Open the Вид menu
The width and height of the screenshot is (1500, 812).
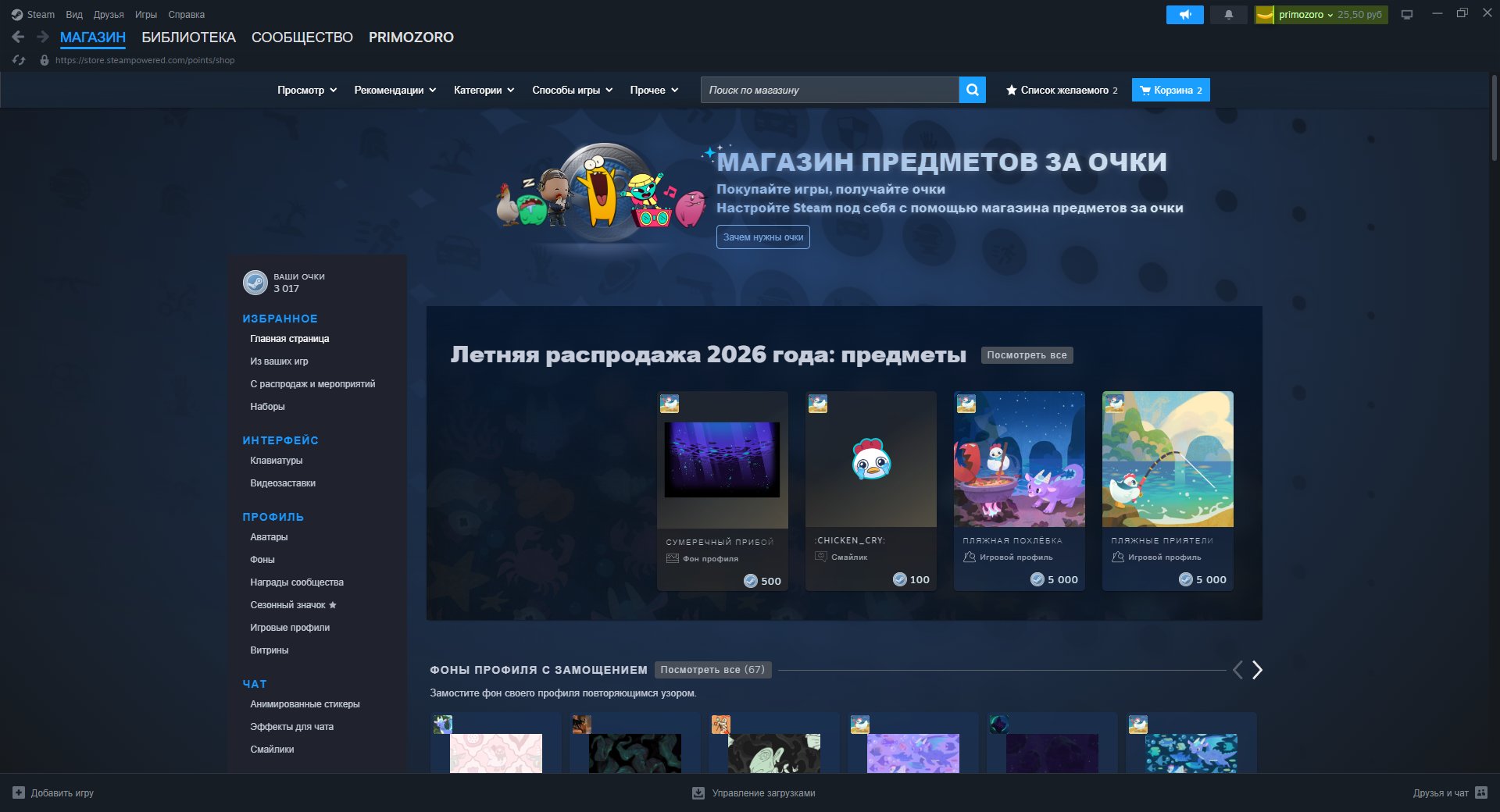(x=74, y=14)
